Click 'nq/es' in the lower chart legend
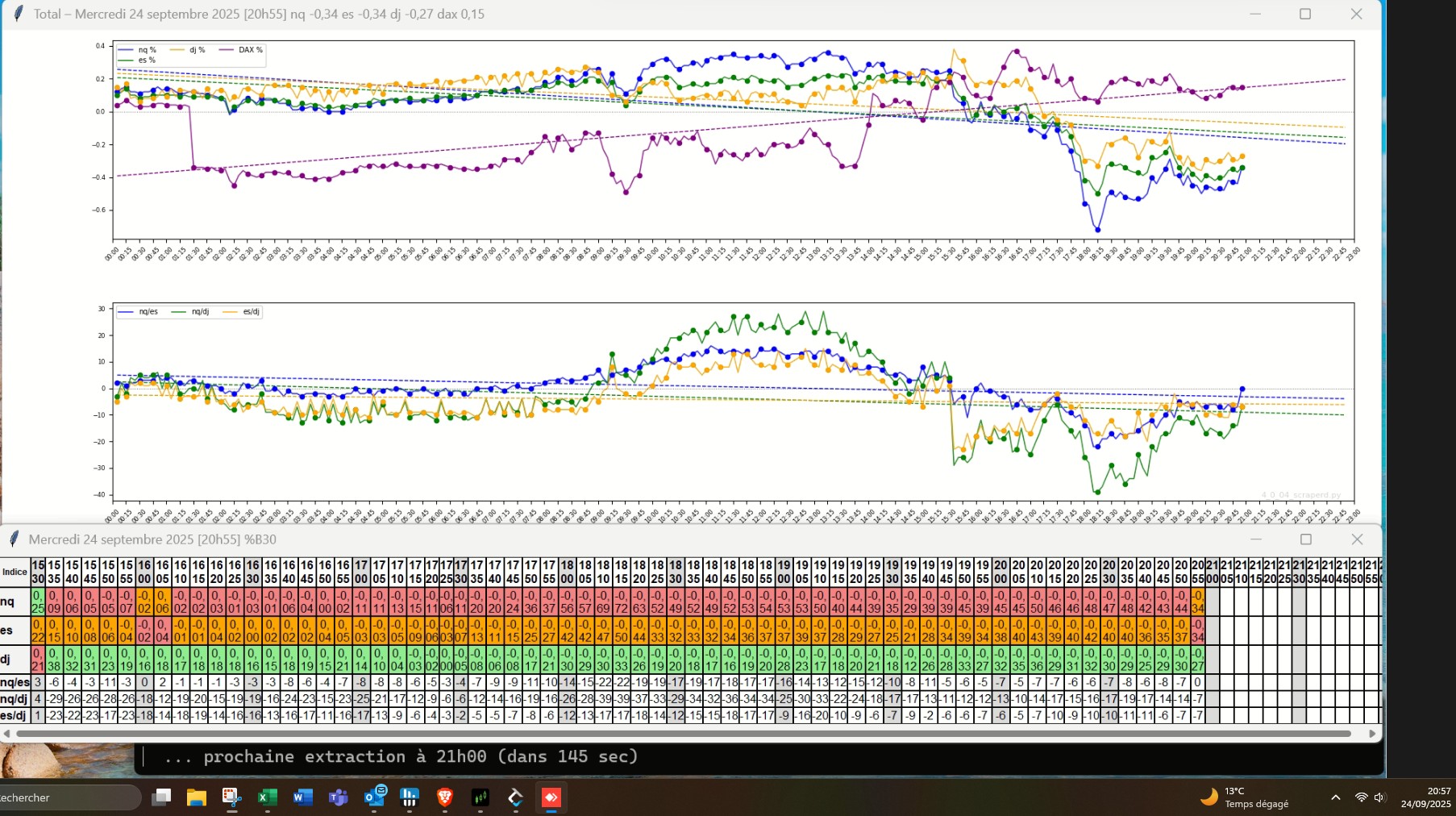Image resolution: width=1456 pixels, height=816 pixels. pos(139,311)
